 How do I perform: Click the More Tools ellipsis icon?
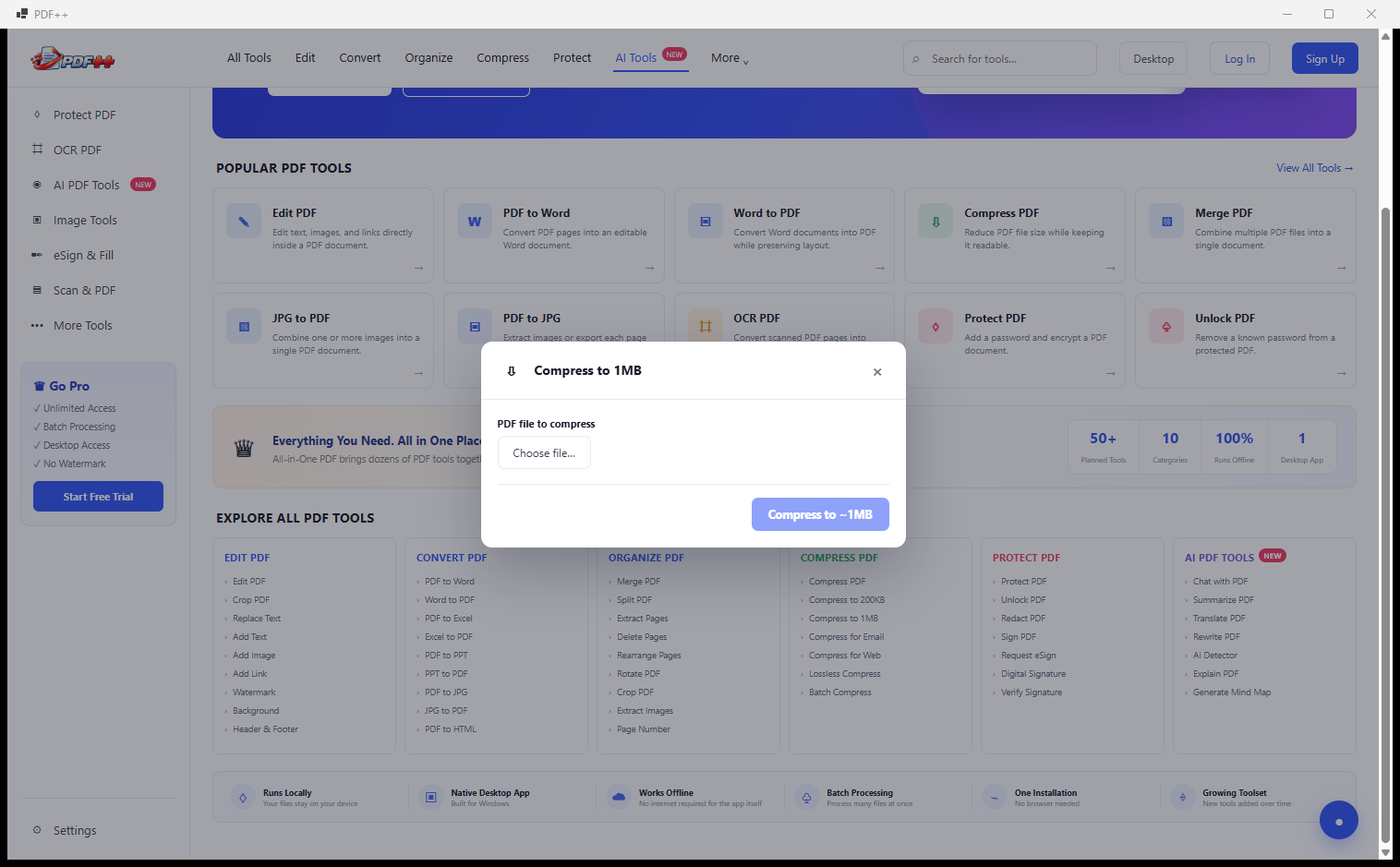point(37,325)
